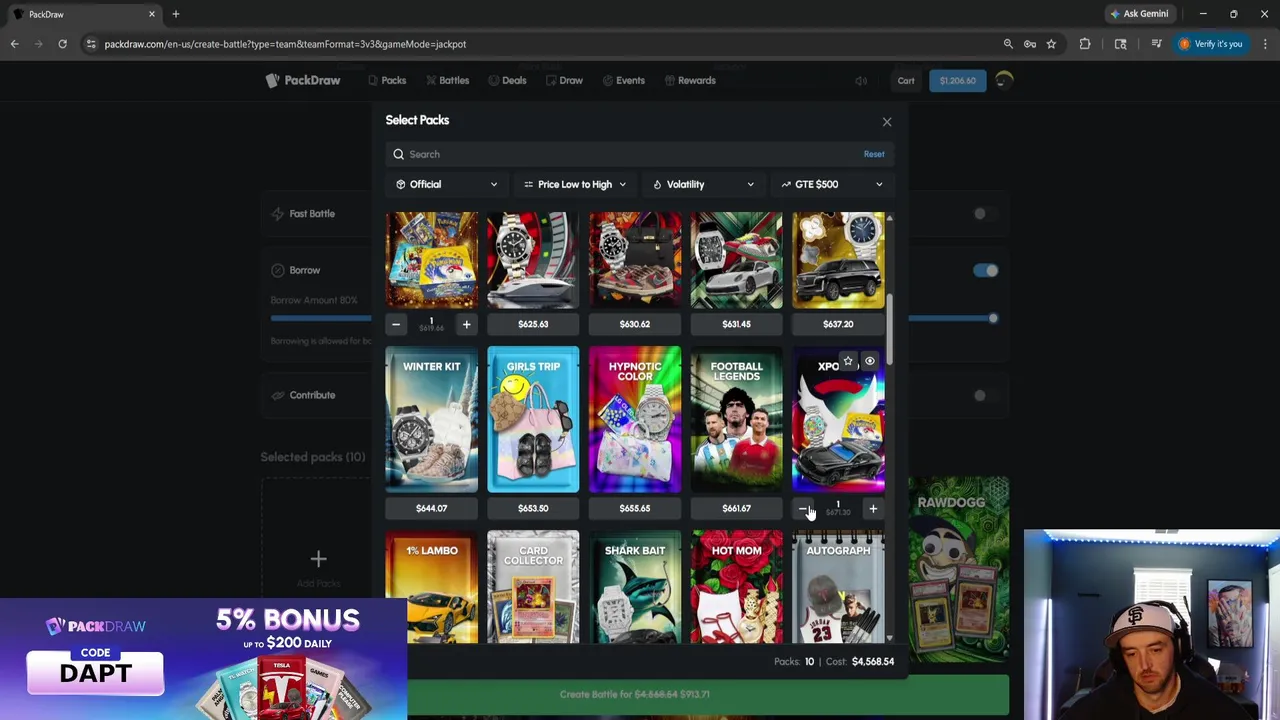1280x720 pixels.
Task: Decrease first pack quantity with minus button
Action: 396,324
